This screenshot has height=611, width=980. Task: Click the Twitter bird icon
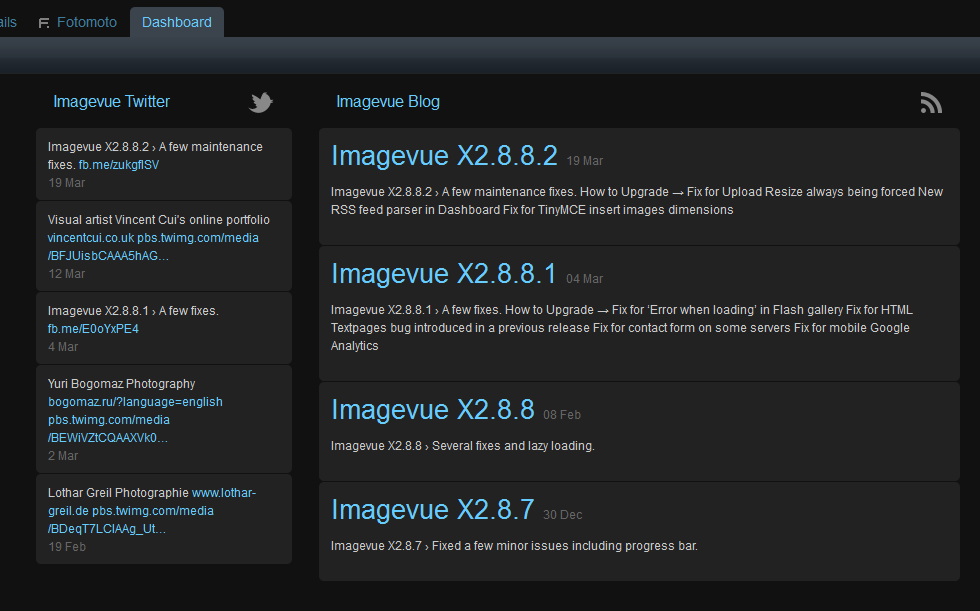coord(261,102)
